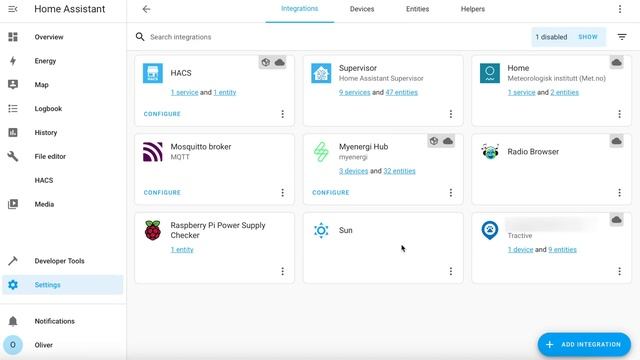Image resolution: width=640 pixels, height=360 pixels.
Task: Open Overview dashboard icon in sidebar
Action: tap(13, 37)
